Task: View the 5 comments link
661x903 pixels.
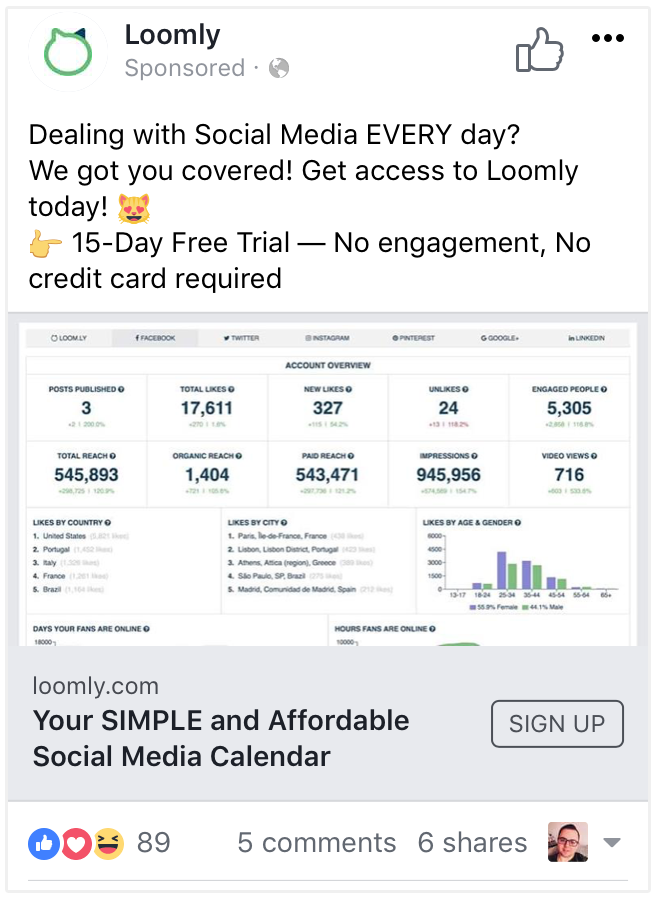Action: [317, 843]
